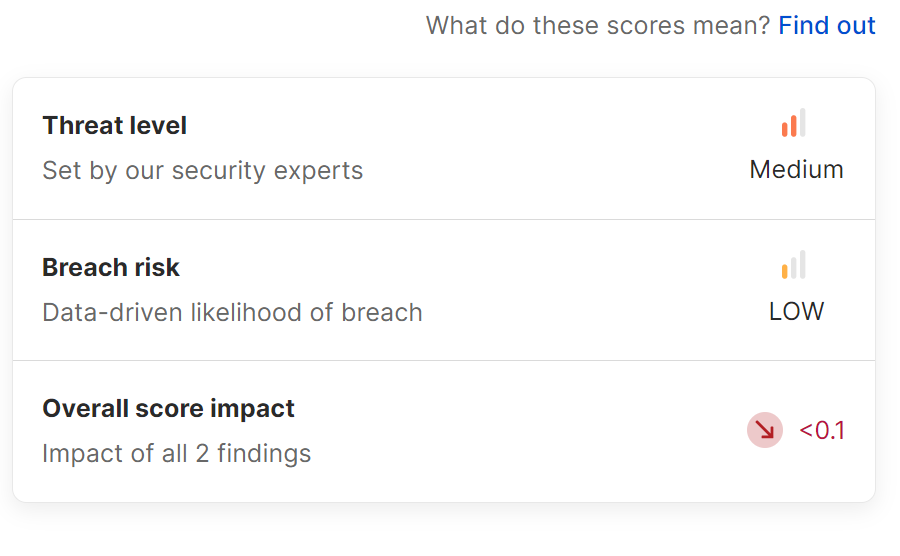Click the LOW breach risk label
Viewport: 900px width, 556px height.
pyautogui.click(x=796, y=312)
